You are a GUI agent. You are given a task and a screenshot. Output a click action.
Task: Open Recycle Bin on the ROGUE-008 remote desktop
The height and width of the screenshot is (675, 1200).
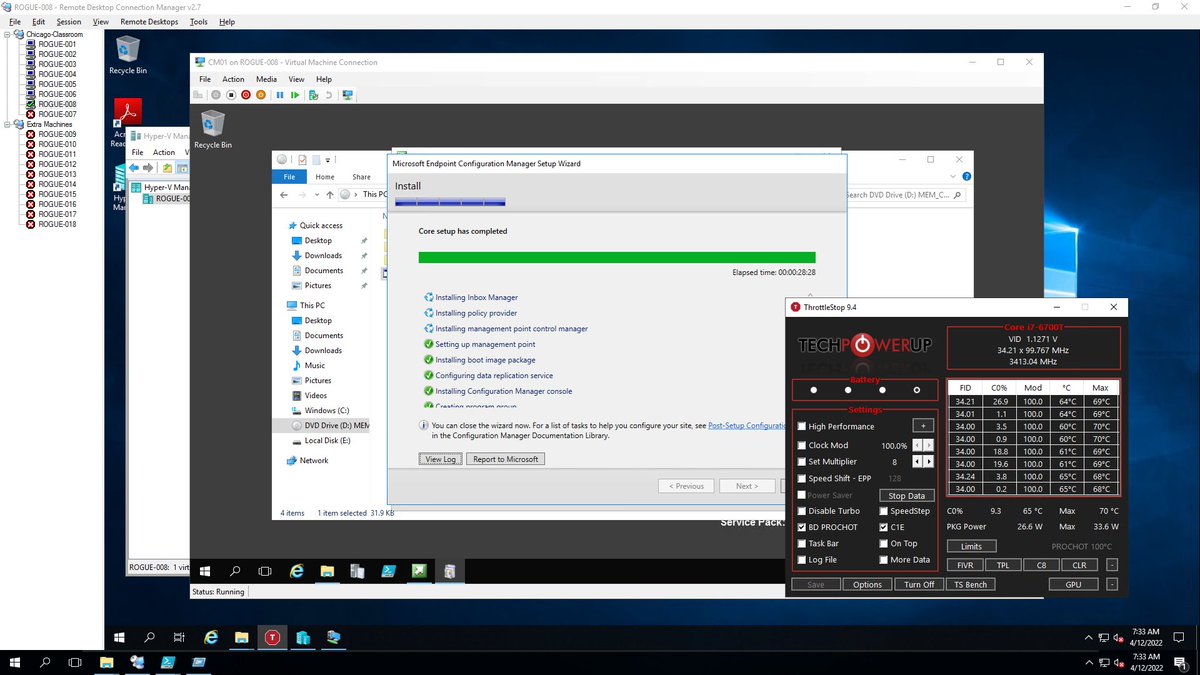128,55
